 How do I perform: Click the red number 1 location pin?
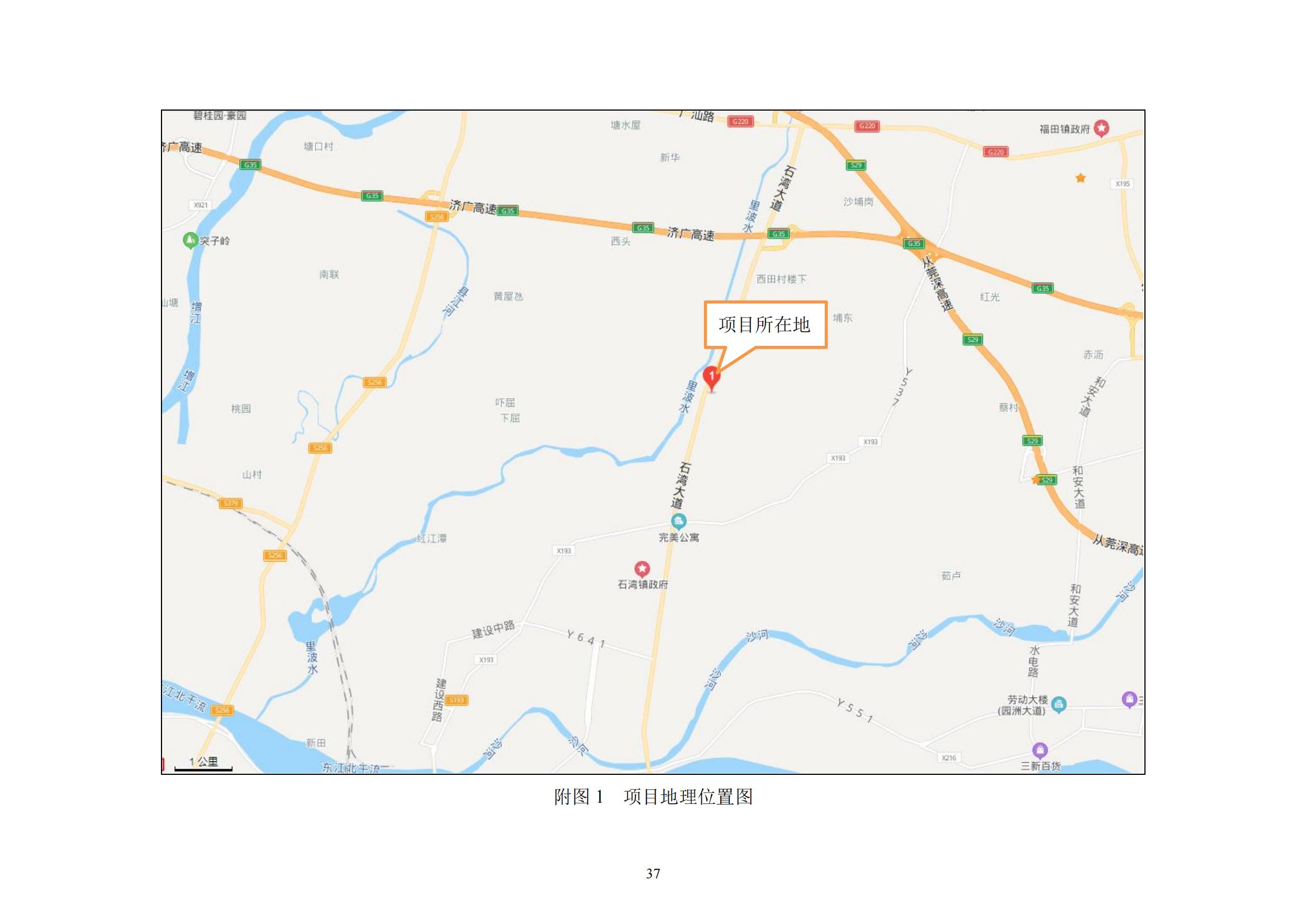pos(711,378)
